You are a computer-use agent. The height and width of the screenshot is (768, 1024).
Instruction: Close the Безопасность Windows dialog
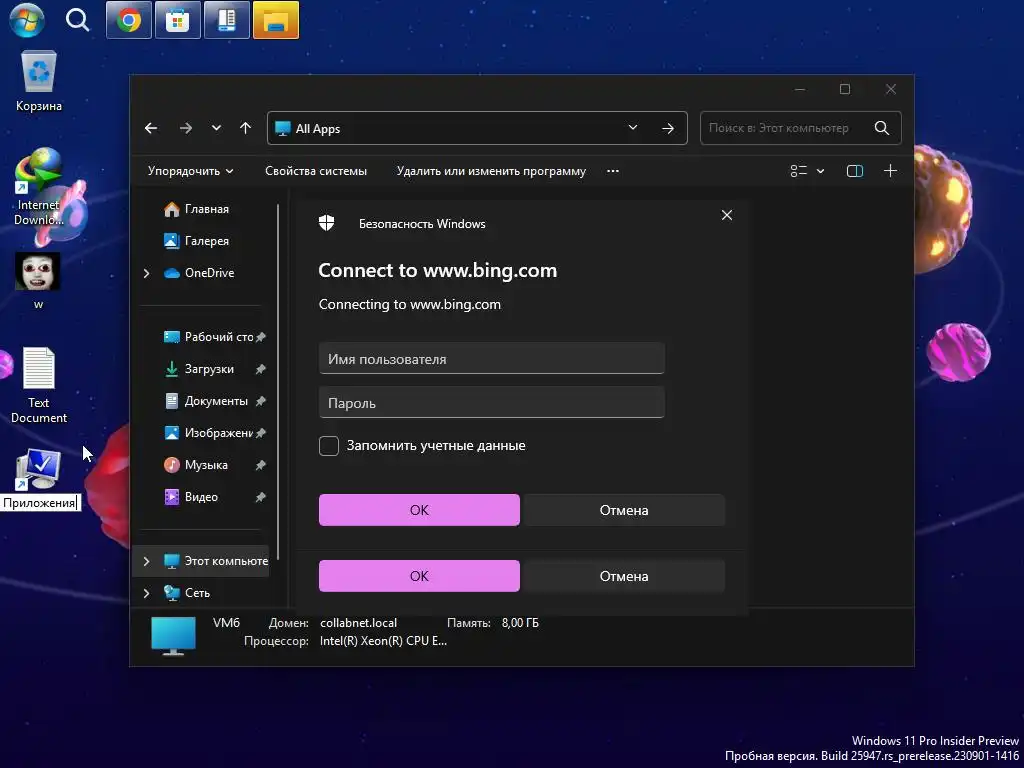click(x=727, y=216)
